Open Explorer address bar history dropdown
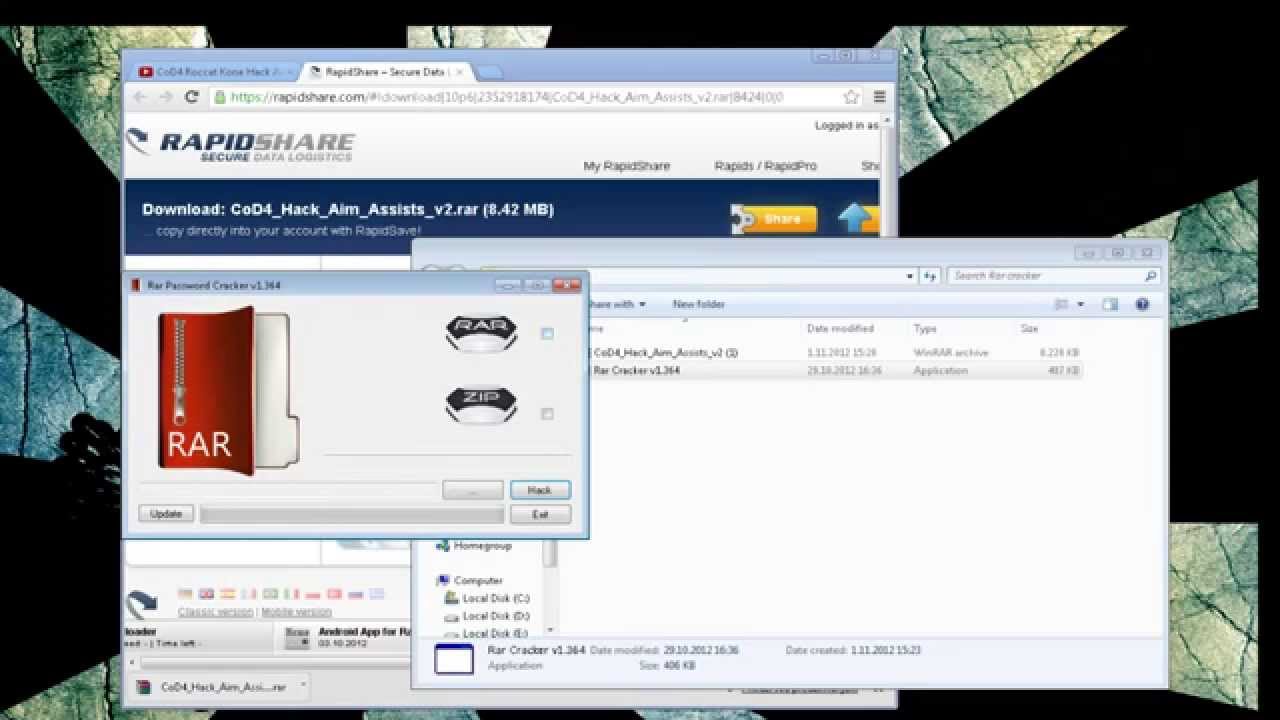This screenshot has width=1280, height=720. point(910,275)
